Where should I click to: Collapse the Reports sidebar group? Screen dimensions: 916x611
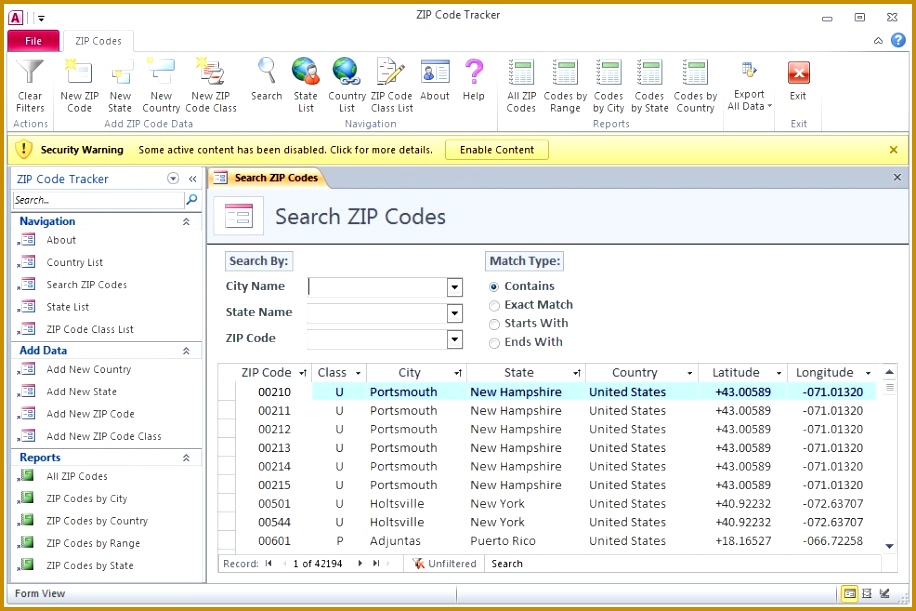coord(186,457)
